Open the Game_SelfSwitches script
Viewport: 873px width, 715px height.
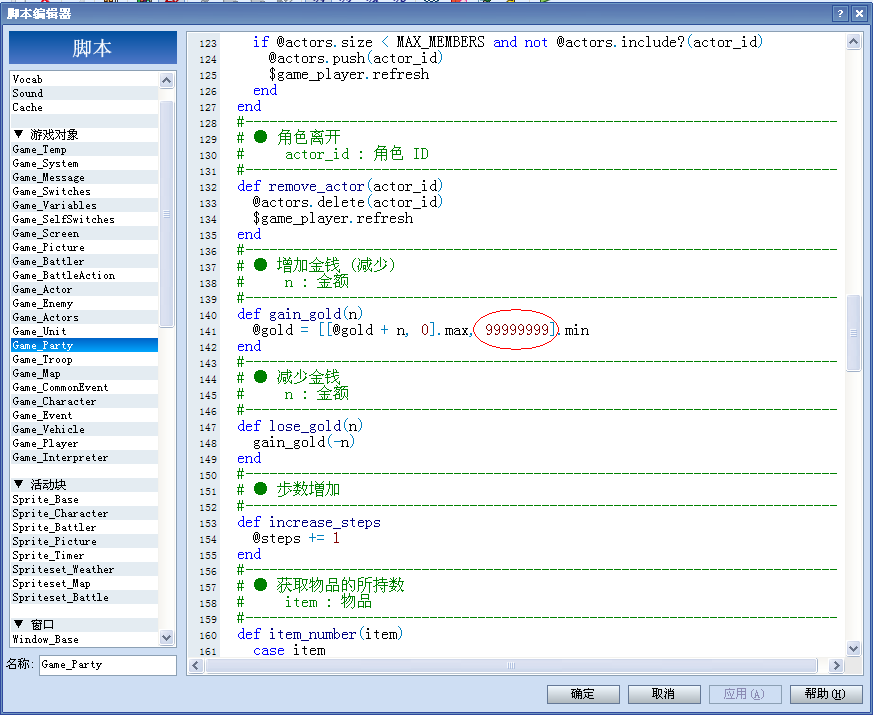tap(85, 219)
